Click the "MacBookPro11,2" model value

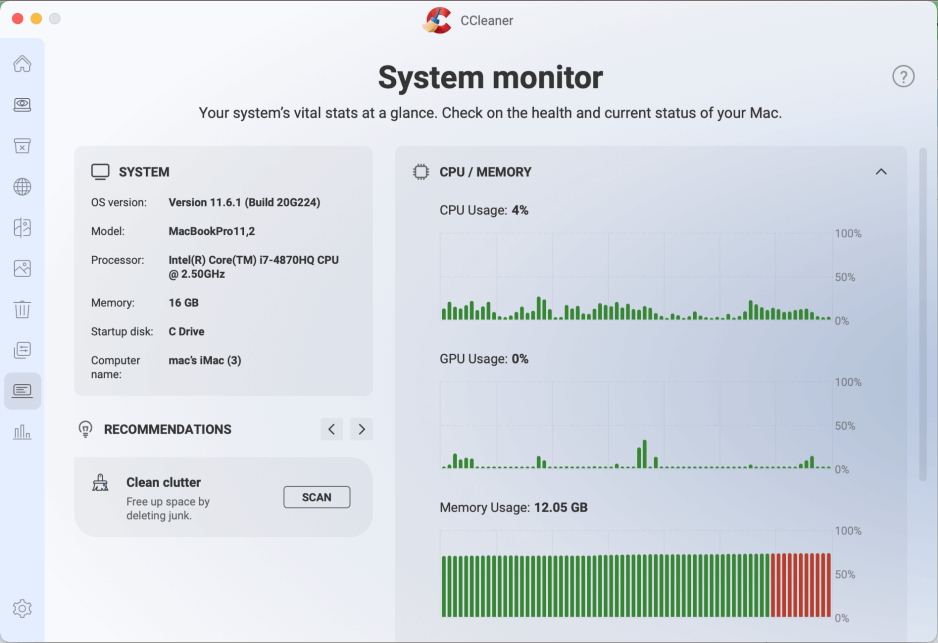pyautogui.click(x=212, y=231)
